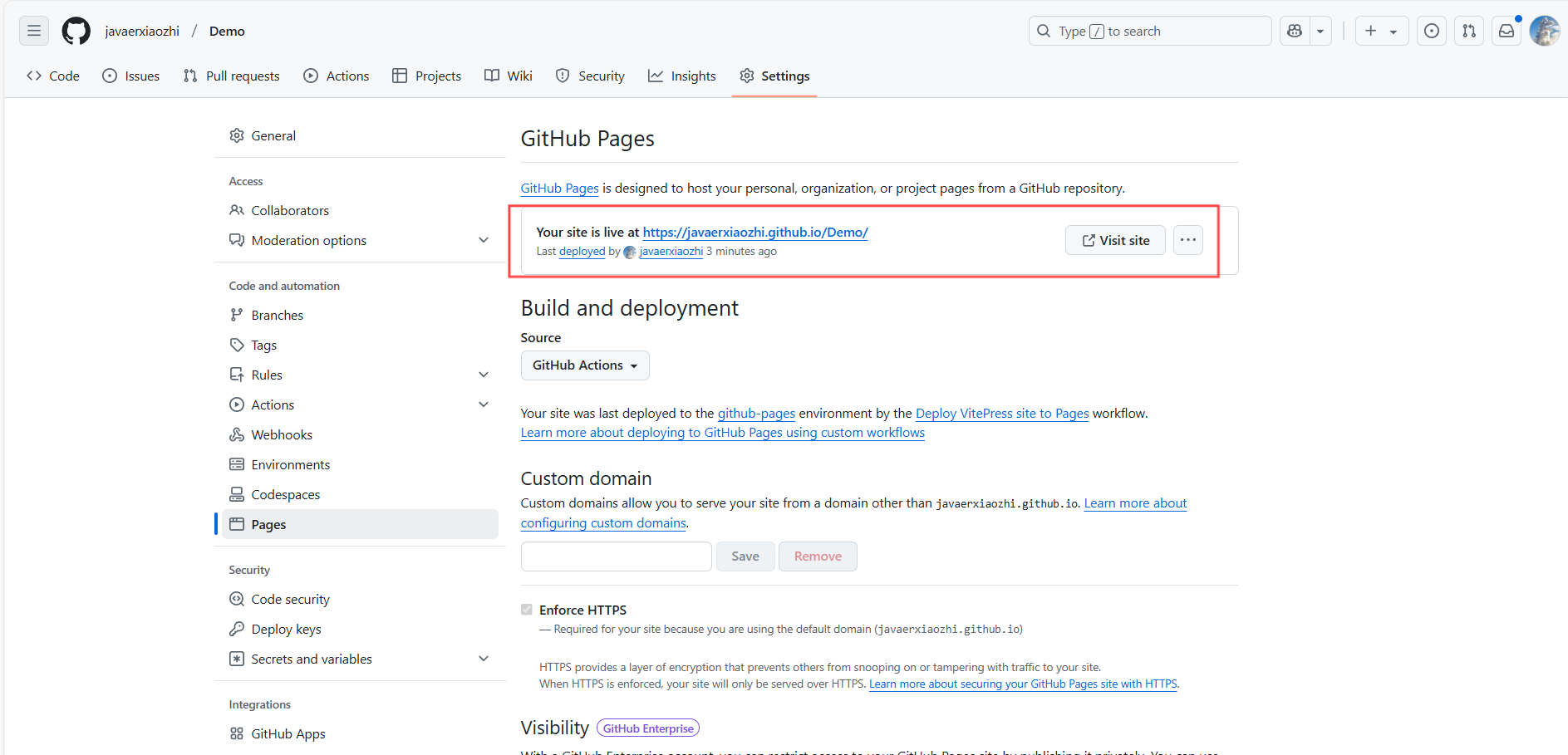Open the hamburger navigation menu
Screen dimensions: 1568x755
[x=34, y=31]
